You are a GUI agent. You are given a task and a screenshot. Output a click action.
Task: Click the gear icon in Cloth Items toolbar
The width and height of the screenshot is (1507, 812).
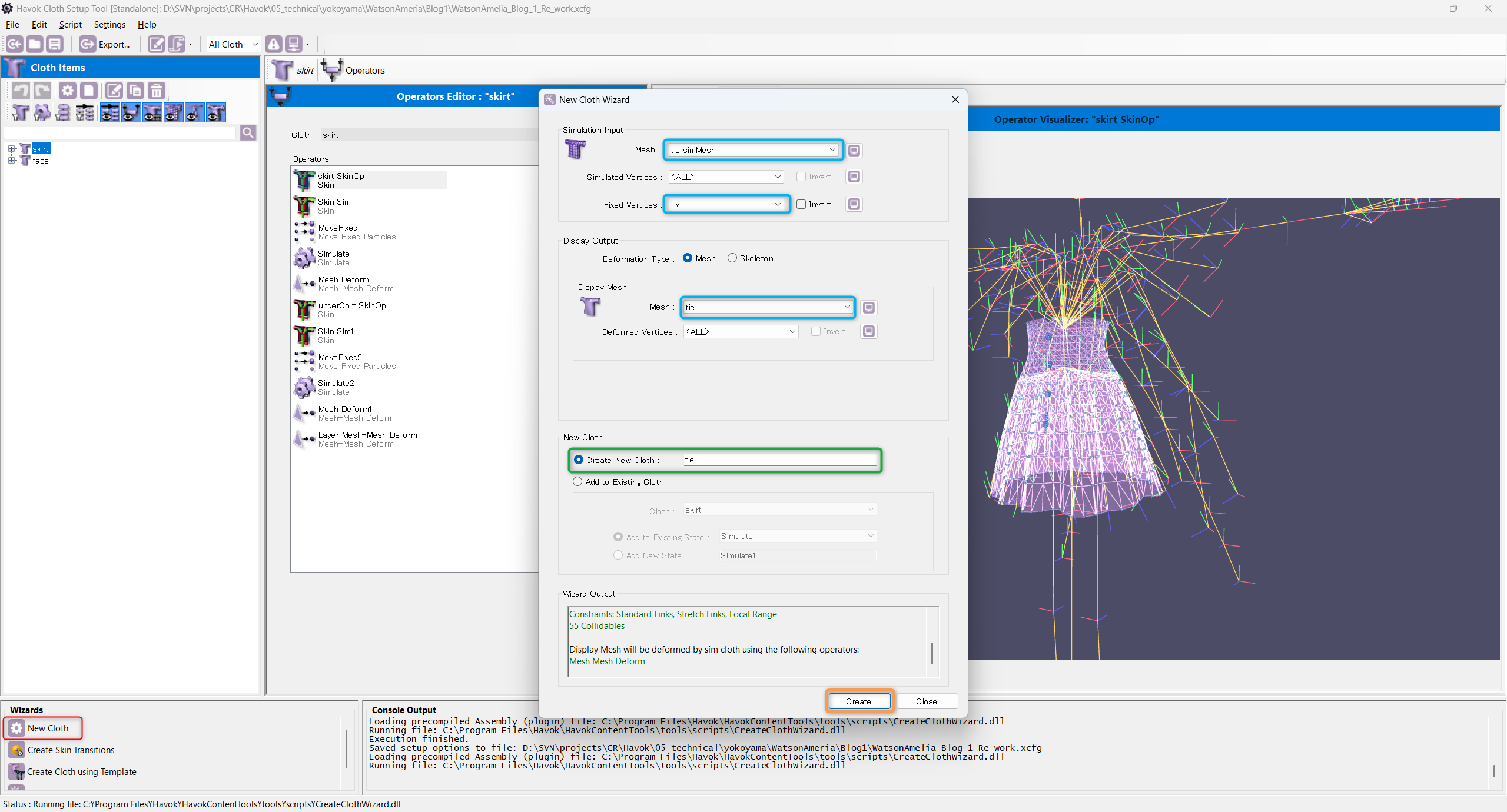coord(68,91)
